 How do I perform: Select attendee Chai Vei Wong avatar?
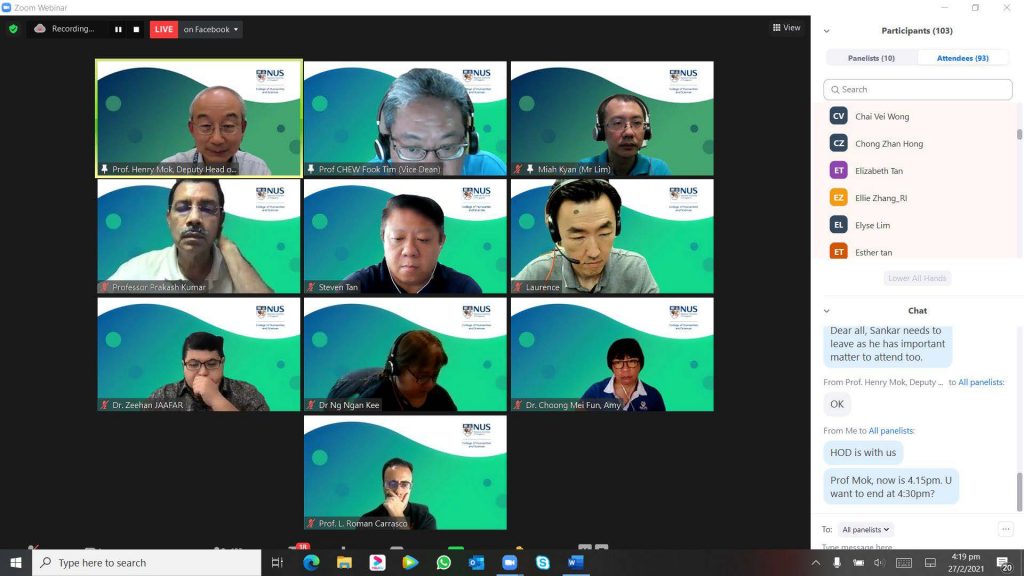tap(838, 116)
